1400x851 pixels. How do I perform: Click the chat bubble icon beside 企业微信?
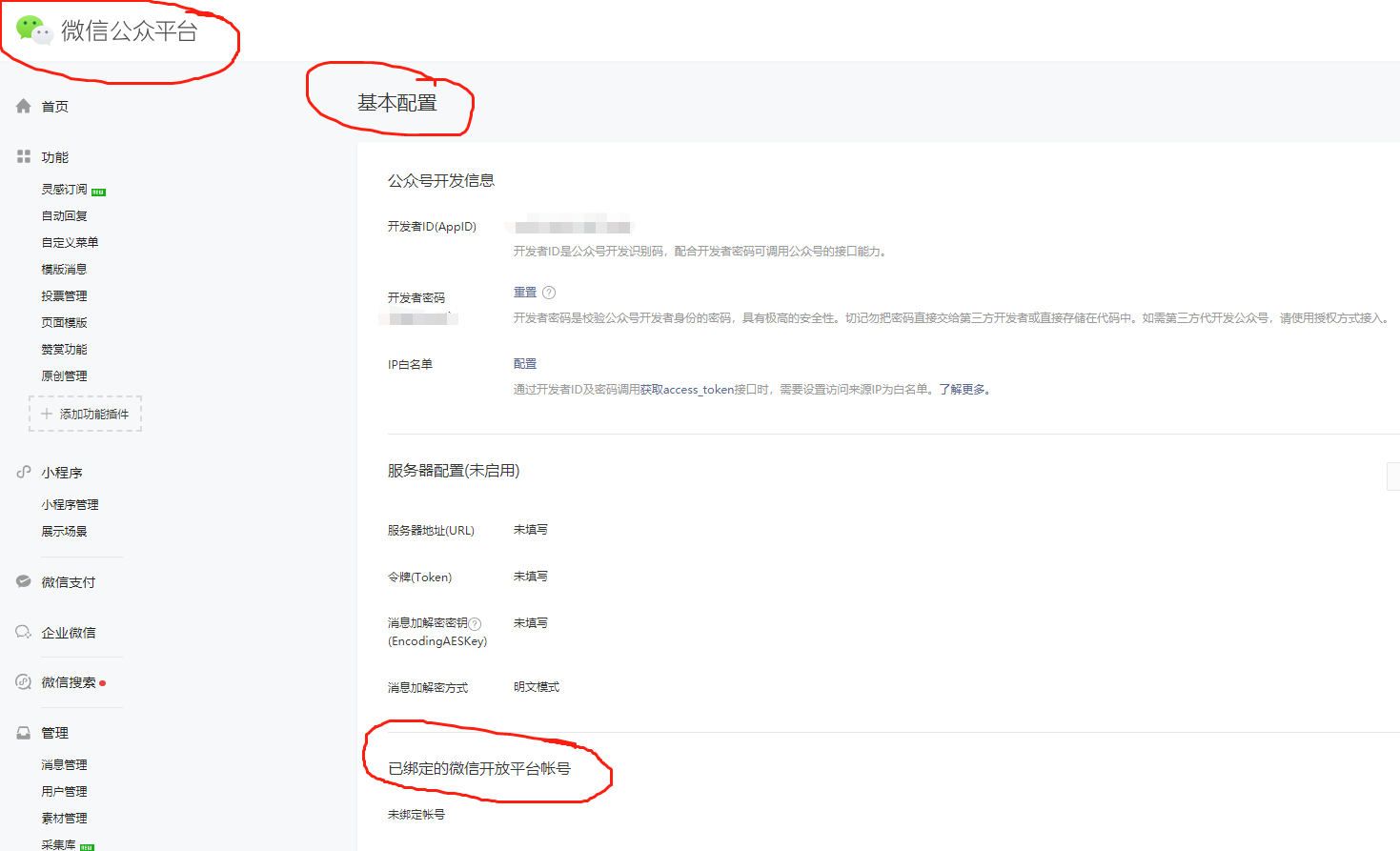24,632
